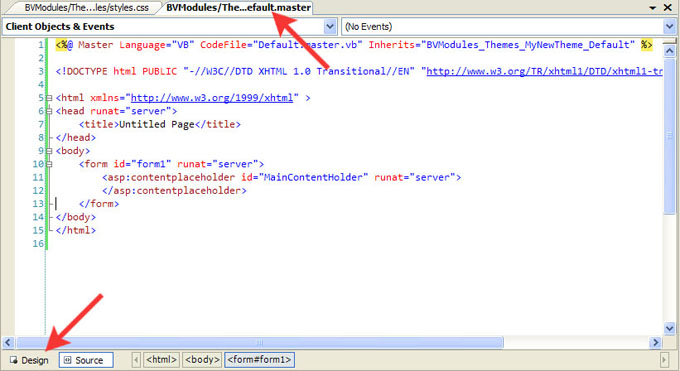Click vertical scrollbar down arrow
The width and height of the screenshot is (680, 371).
669,328
